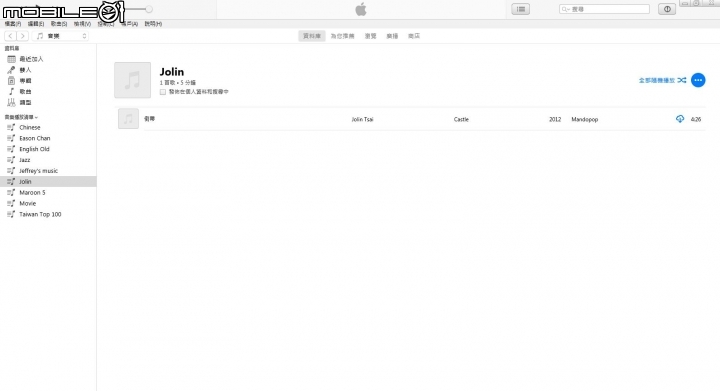Go forward with the right arrow button
The image size is (720, 391).
(x=22, y=36)
